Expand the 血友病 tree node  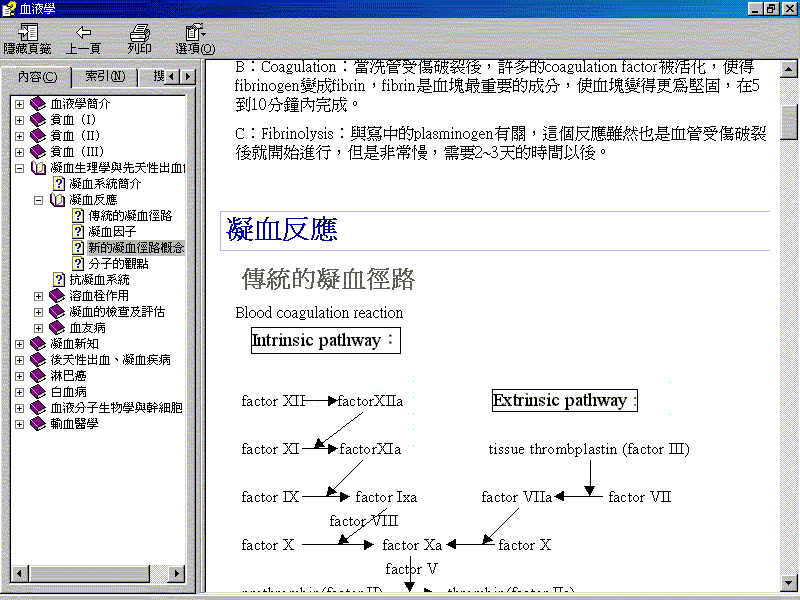coord(39,328)
